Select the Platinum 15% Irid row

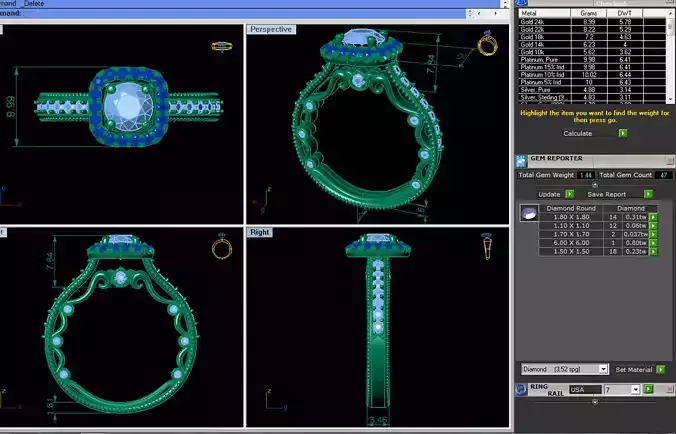pyautogui.click(x=592, y=67)
